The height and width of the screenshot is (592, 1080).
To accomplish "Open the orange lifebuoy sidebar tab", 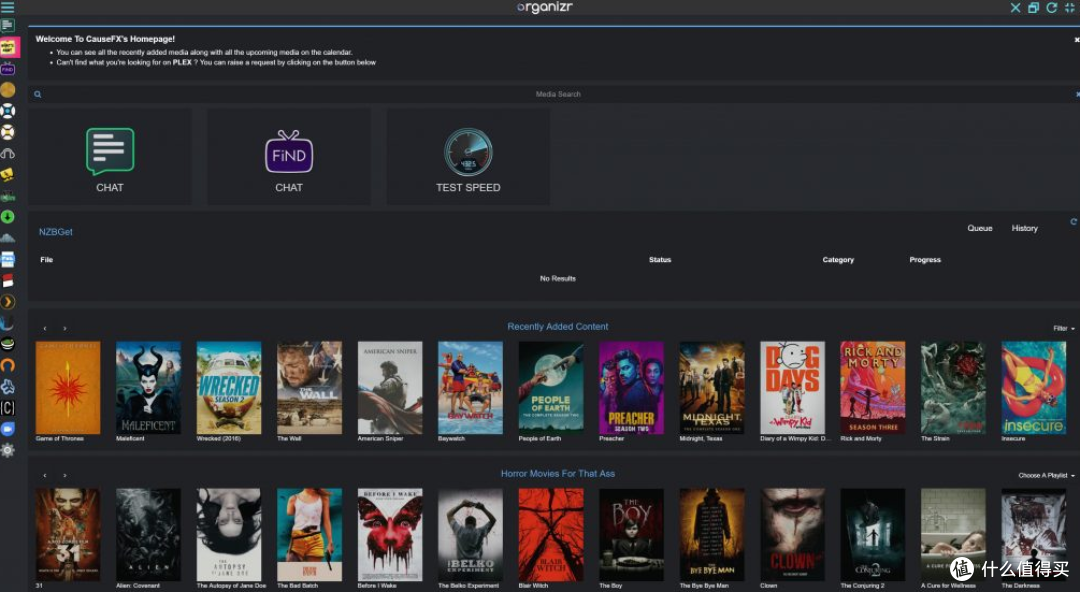I will click(8, 132).
